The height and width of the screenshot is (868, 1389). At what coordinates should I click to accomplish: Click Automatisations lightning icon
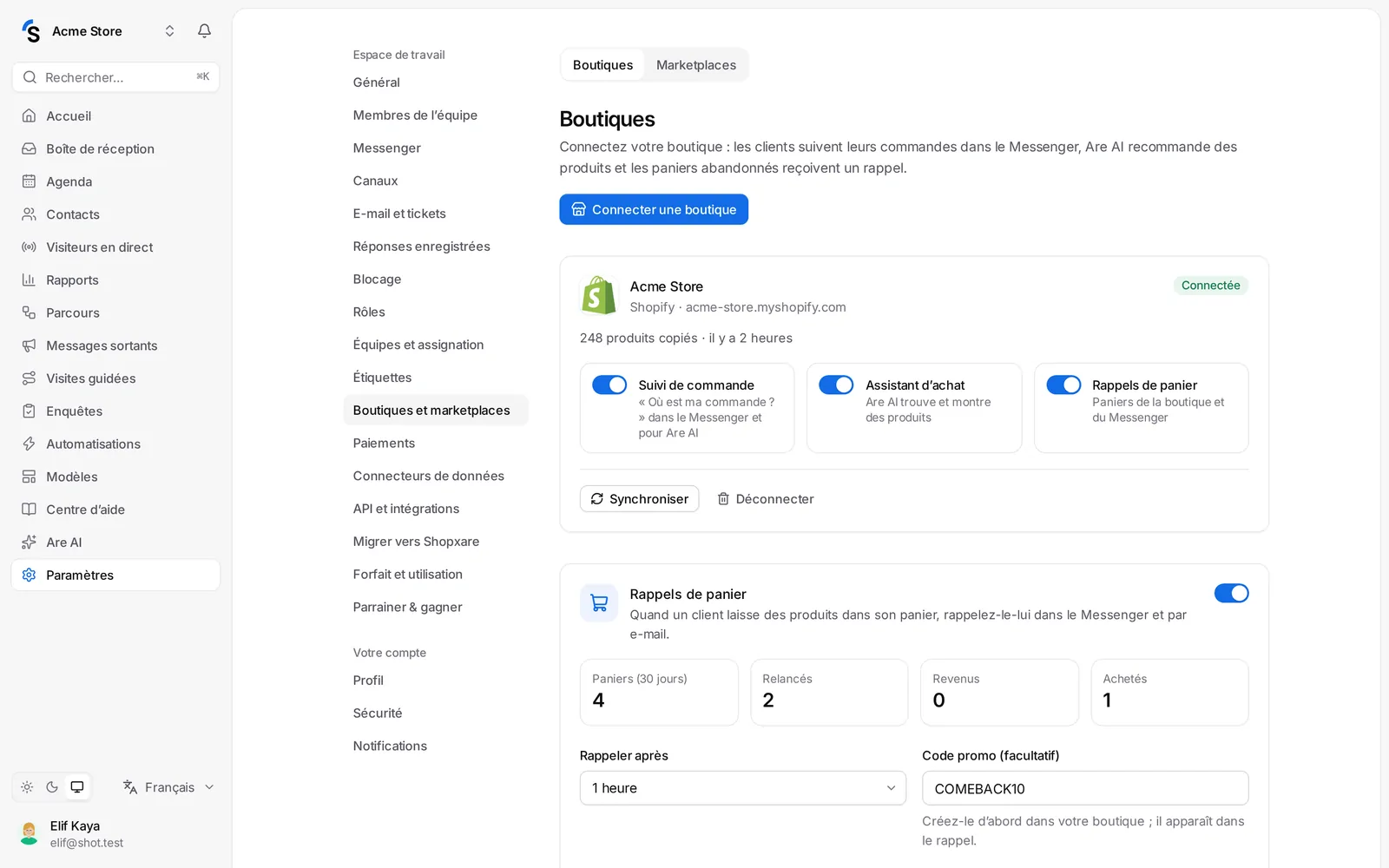tap(29, 444)
